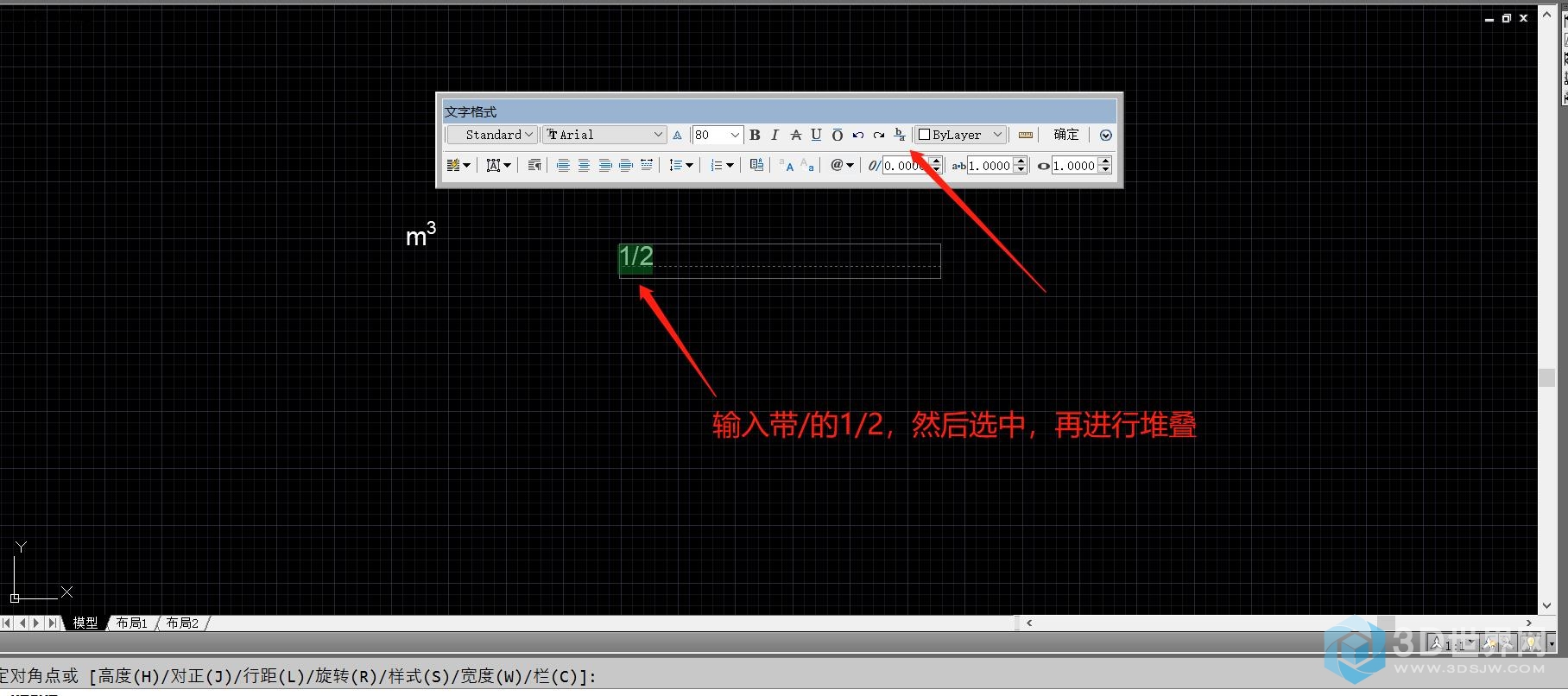This screenshot has height=696, width=1568.
Task: Select the Distribute alignment icon
Action: pos(646,165)
